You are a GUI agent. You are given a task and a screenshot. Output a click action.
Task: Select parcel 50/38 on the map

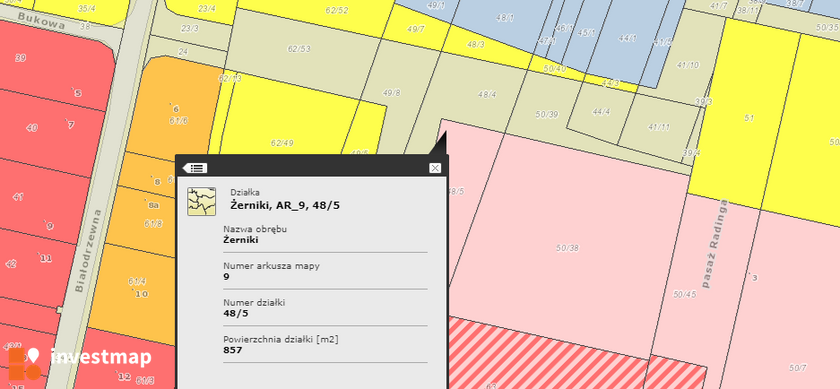pyautogui.click(x=567, y=248)
